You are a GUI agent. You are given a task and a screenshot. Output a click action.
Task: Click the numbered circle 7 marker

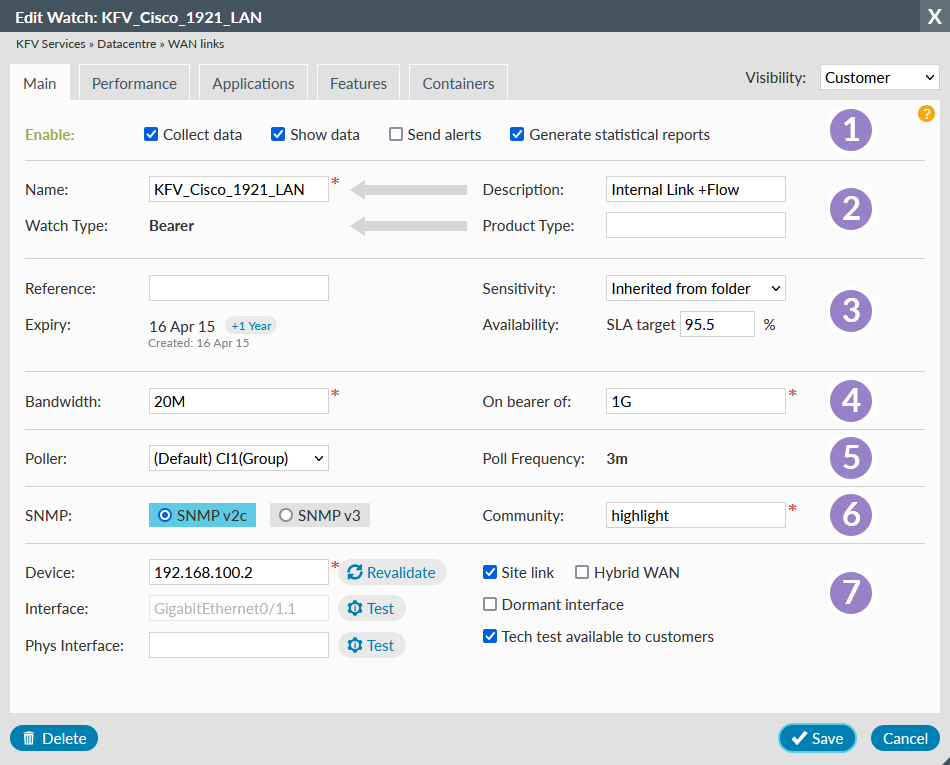coord(851,591)
